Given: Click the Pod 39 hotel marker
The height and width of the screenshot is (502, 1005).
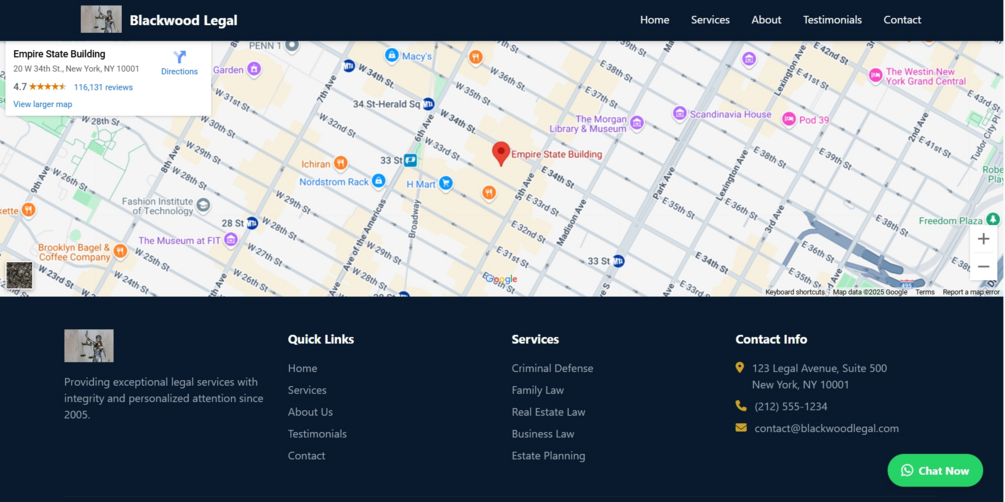Looking at the screenshot, I should tap(789, 119).
